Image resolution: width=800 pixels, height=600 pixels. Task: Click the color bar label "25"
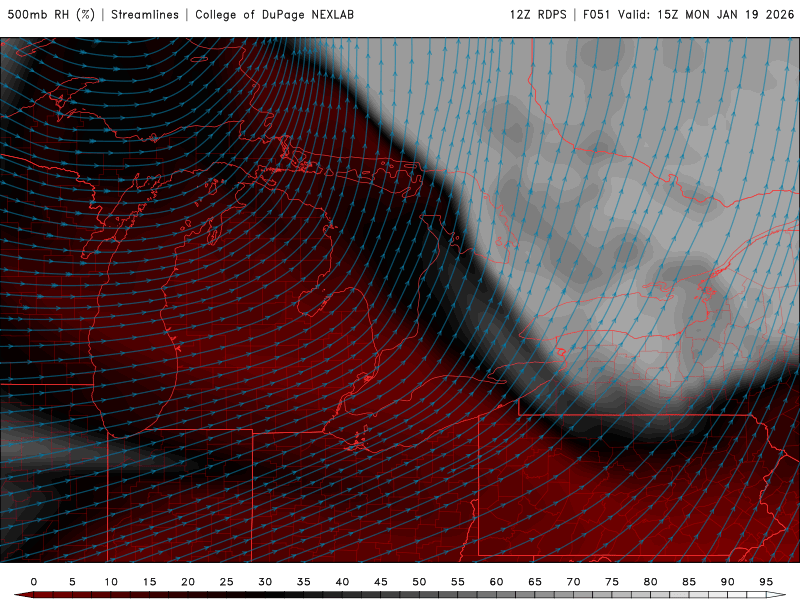click(227, 582)
